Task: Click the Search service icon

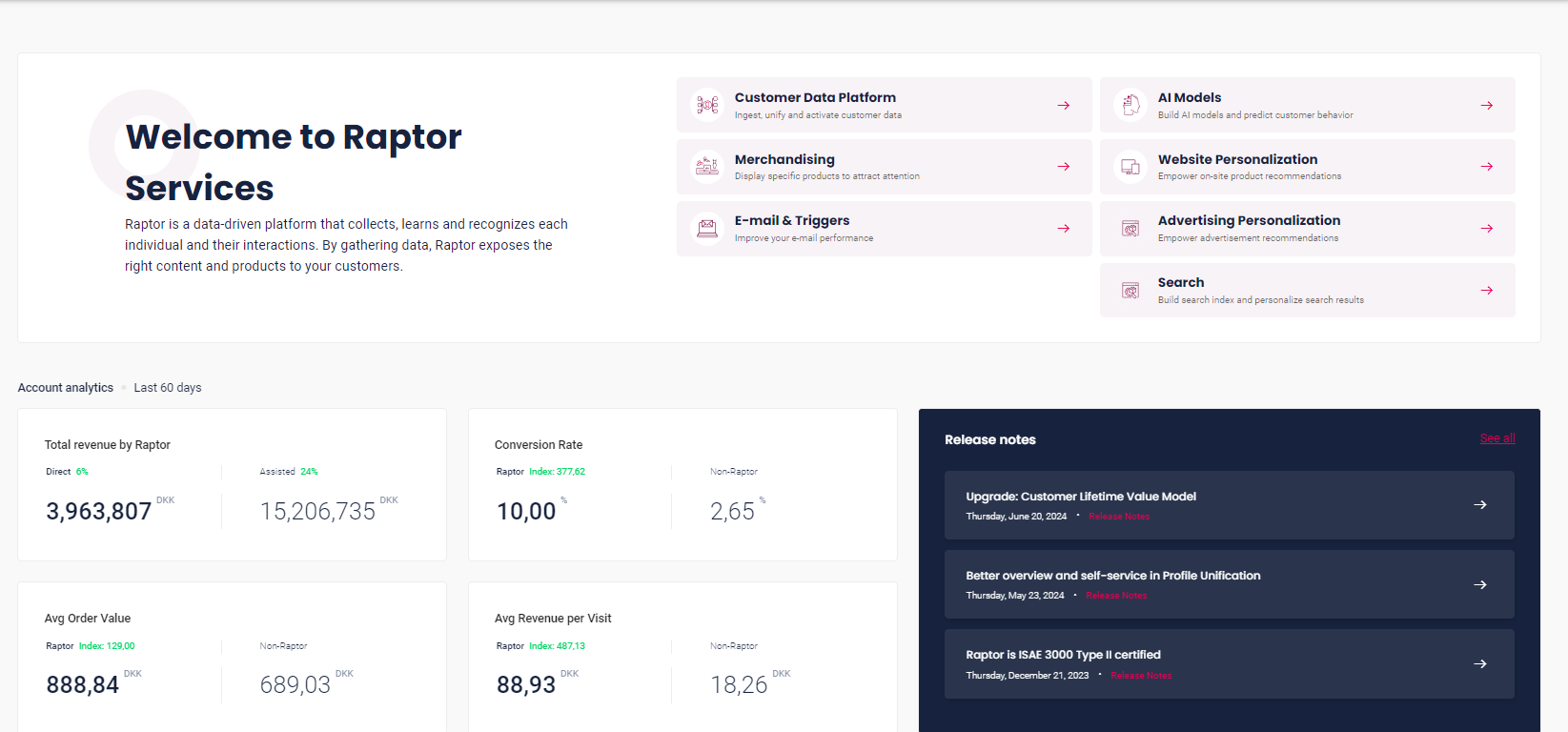Action: (1130, 291)
